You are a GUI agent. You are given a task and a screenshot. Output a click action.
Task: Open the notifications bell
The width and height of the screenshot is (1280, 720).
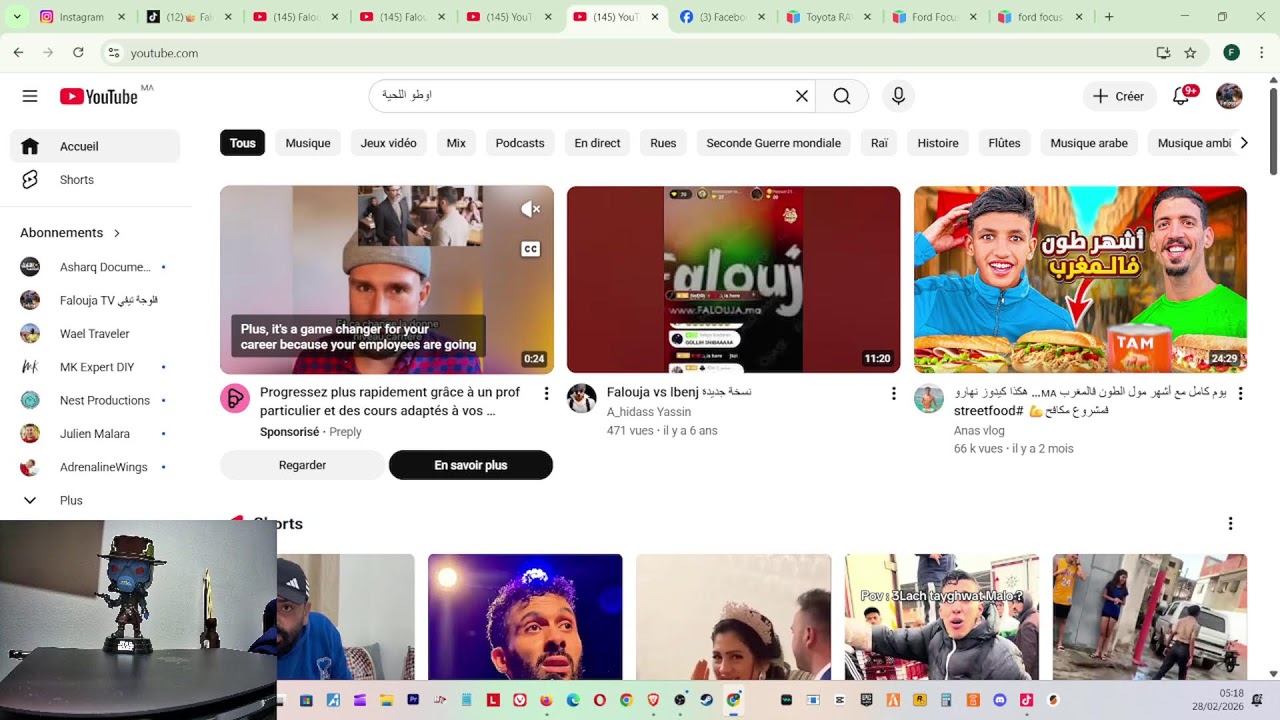coord(1181,96)
